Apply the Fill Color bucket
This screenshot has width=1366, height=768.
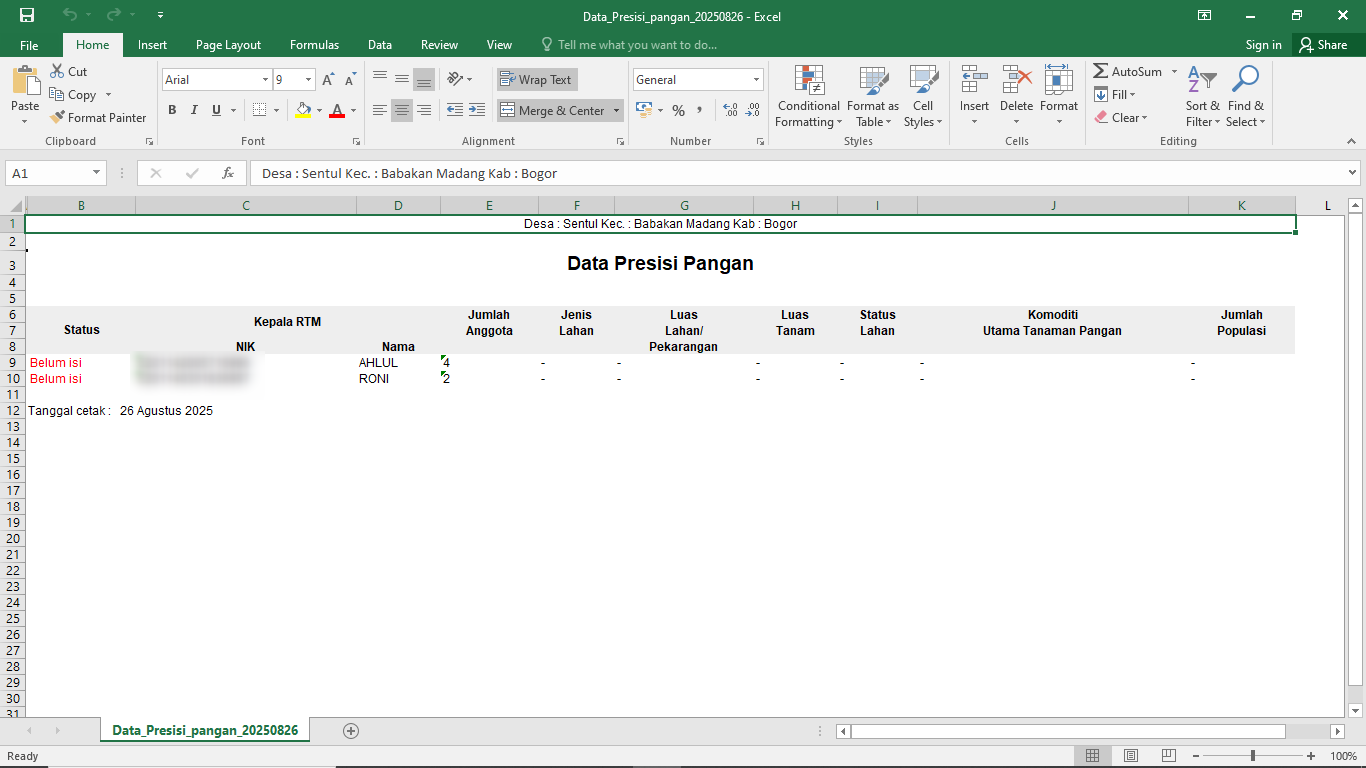(x=303, y=110)
